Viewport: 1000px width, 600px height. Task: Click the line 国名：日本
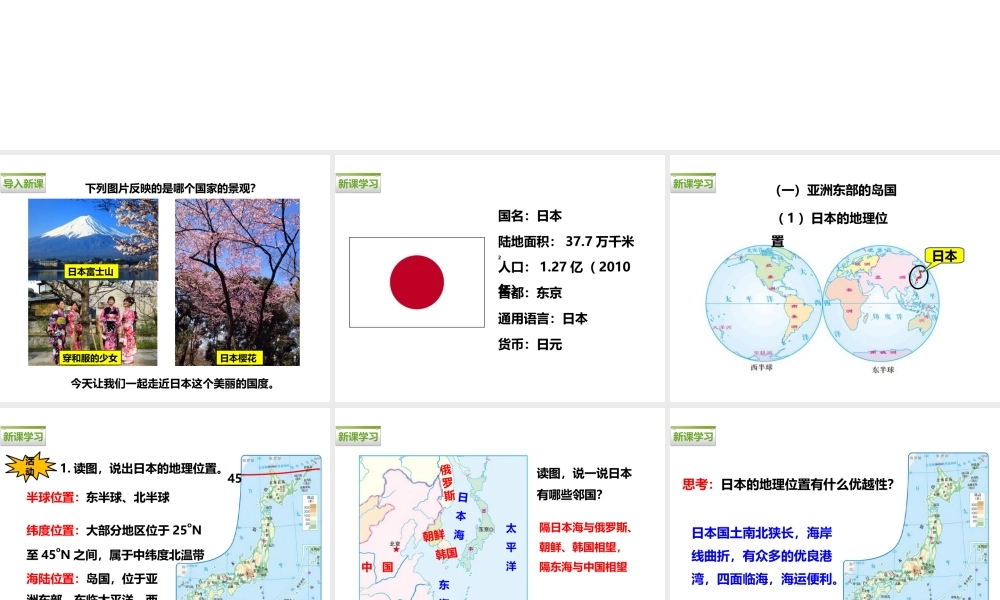[530, 216]
